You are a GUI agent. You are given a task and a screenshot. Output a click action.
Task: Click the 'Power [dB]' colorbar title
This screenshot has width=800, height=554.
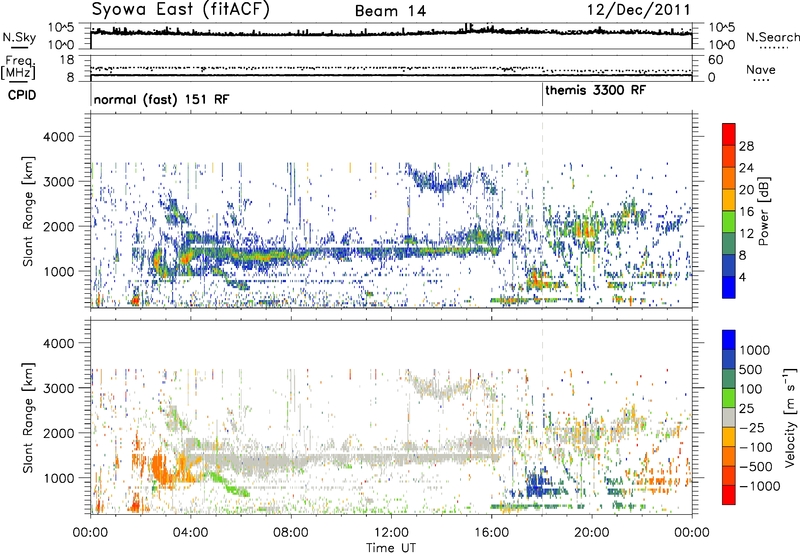pos(764,211)
